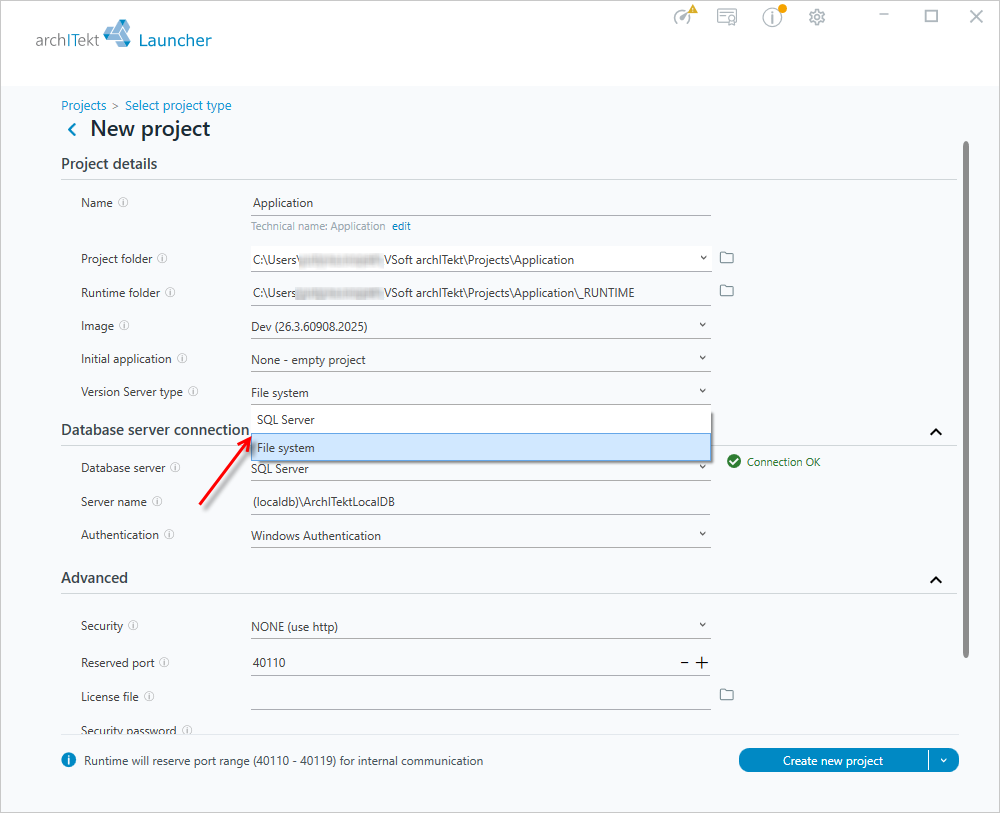The width and height of the screenshot is (1000, 813).
Task: Open the Authentication dropdown
Action: pyautogui.click(x=703, y=534)
